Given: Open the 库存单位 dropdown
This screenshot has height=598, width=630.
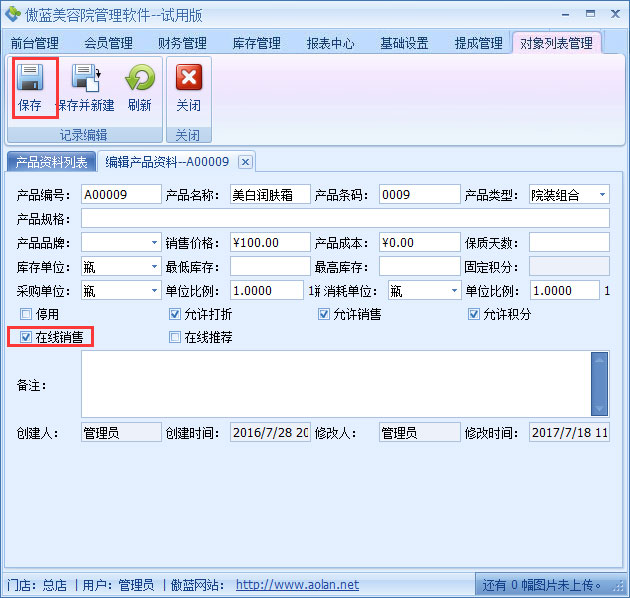Looking at the screenshot, I should click(154, 266).
